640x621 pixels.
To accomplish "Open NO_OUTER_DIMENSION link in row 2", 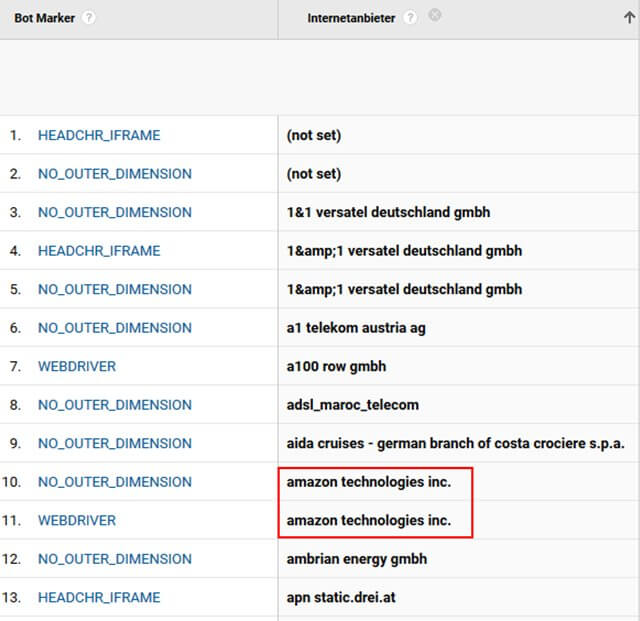I will coord(115,174).
